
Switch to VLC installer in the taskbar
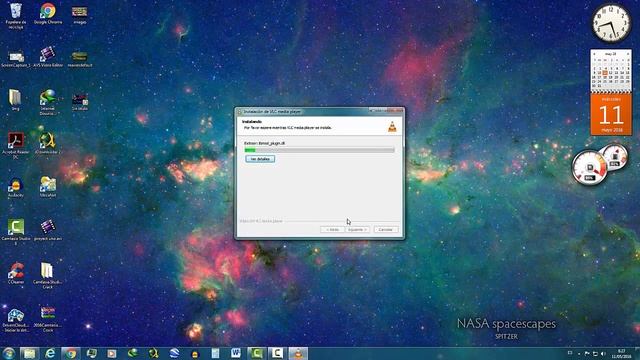[298, 353]
